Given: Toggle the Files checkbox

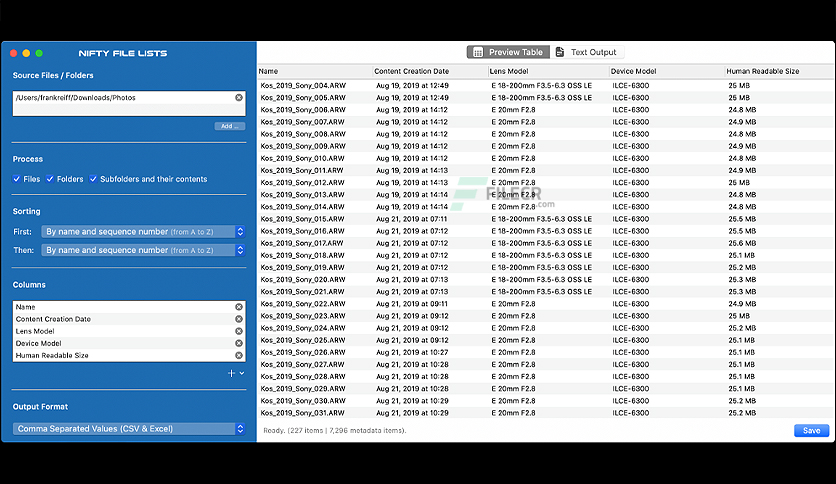Looking at the screenshot, I should pos(17,179).
